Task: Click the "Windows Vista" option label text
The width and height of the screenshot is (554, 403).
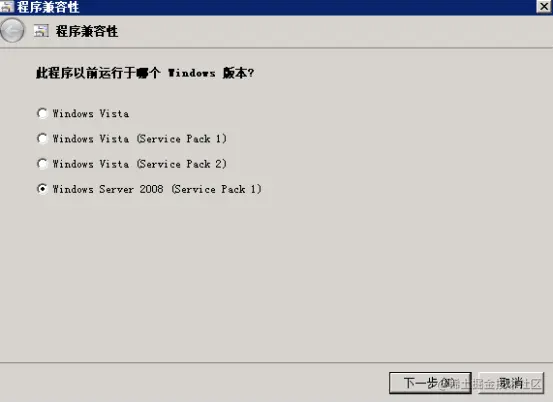Action: [x=91, y=114]
